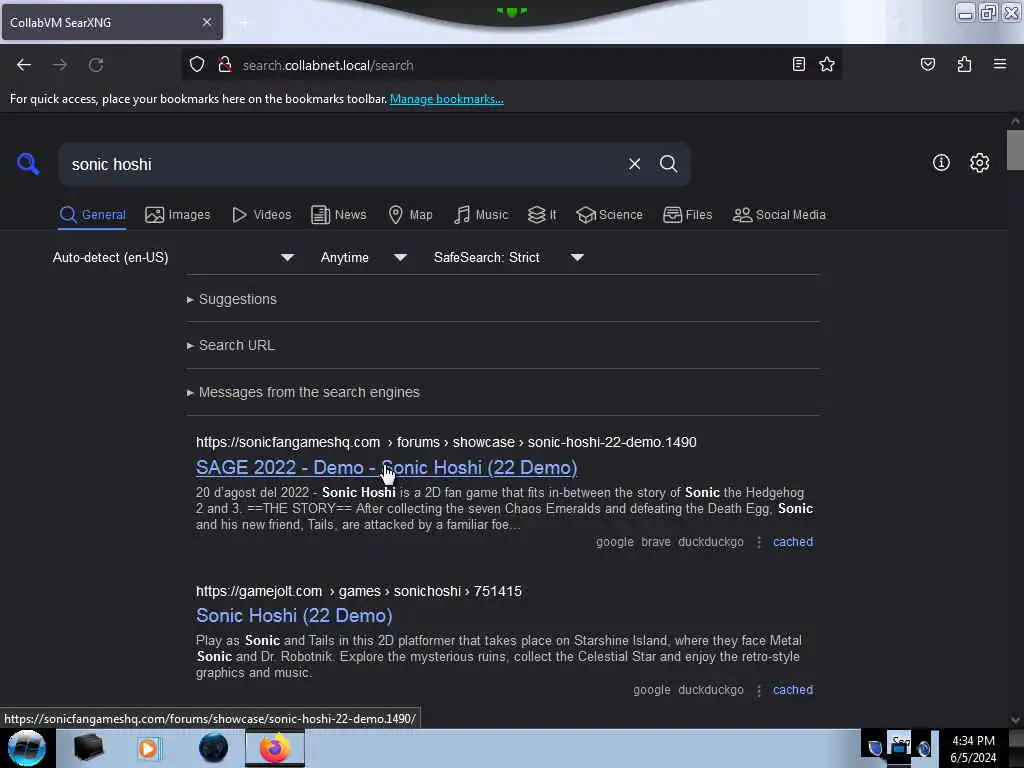Click Firefox icon on taskbar
The height and width of the screenshot is (768, 1024).
click(x=275, y=748)
